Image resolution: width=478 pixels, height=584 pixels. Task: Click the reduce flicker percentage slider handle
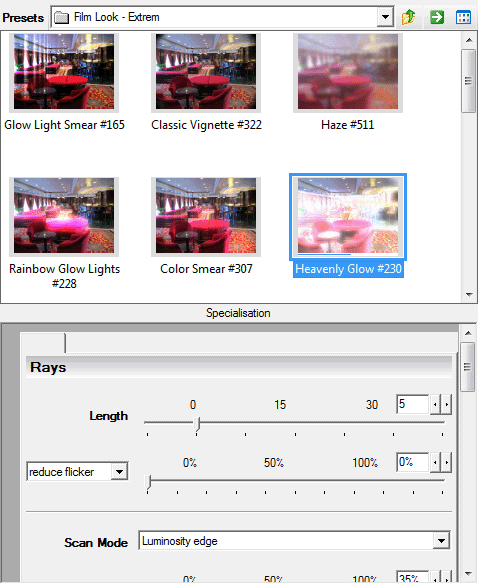(x=148, y=482)
